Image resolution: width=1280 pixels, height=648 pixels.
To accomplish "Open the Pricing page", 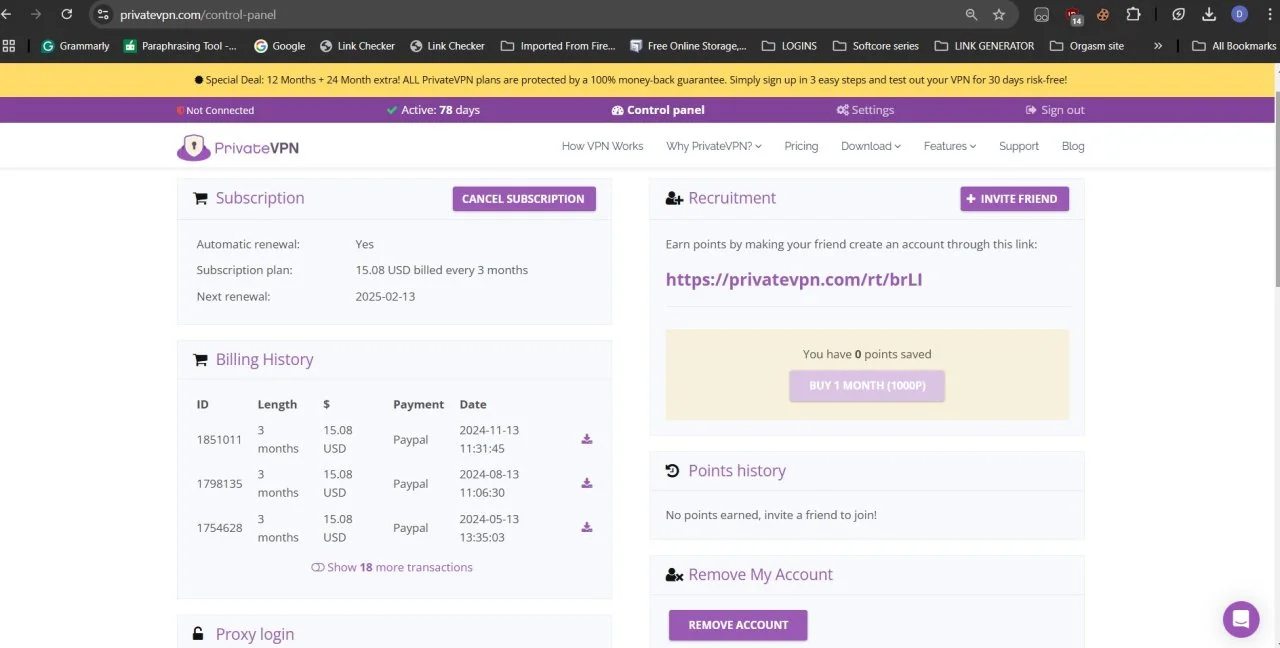I will [801, 146].
